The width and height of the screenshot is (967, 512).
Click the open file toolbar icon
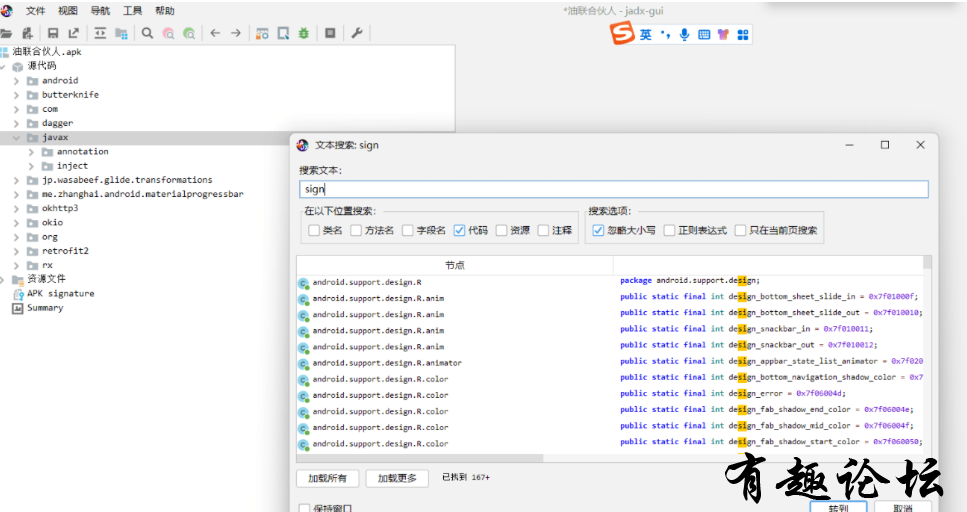[x=6, y=33]
